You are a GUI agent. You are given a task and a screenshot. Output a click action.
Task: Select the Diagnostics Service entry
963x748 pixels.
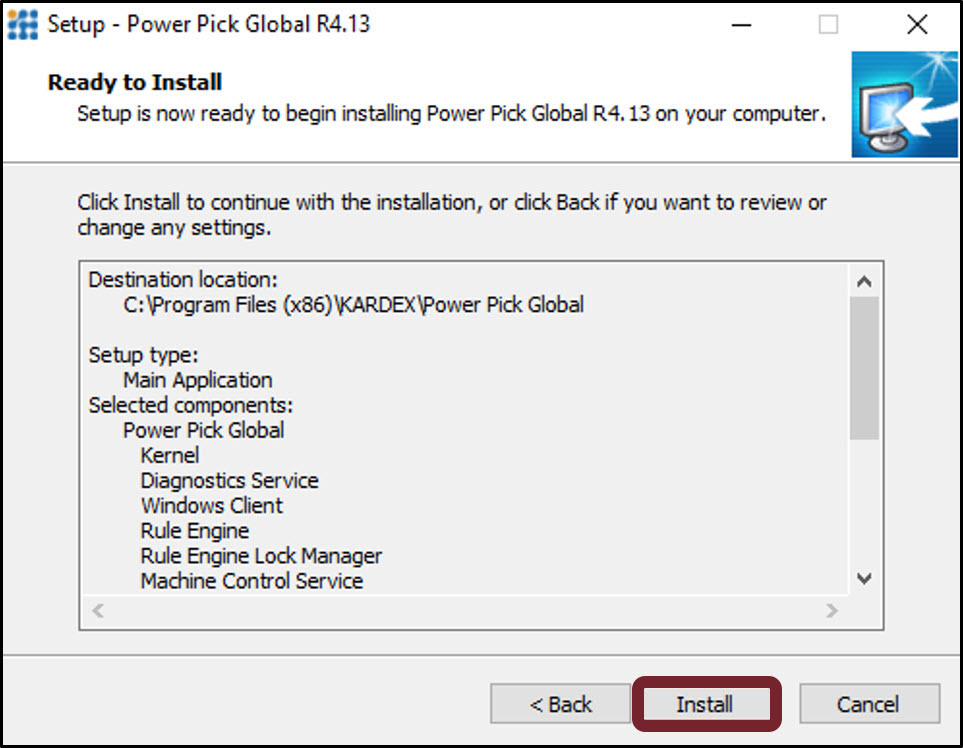click(229, 480)
